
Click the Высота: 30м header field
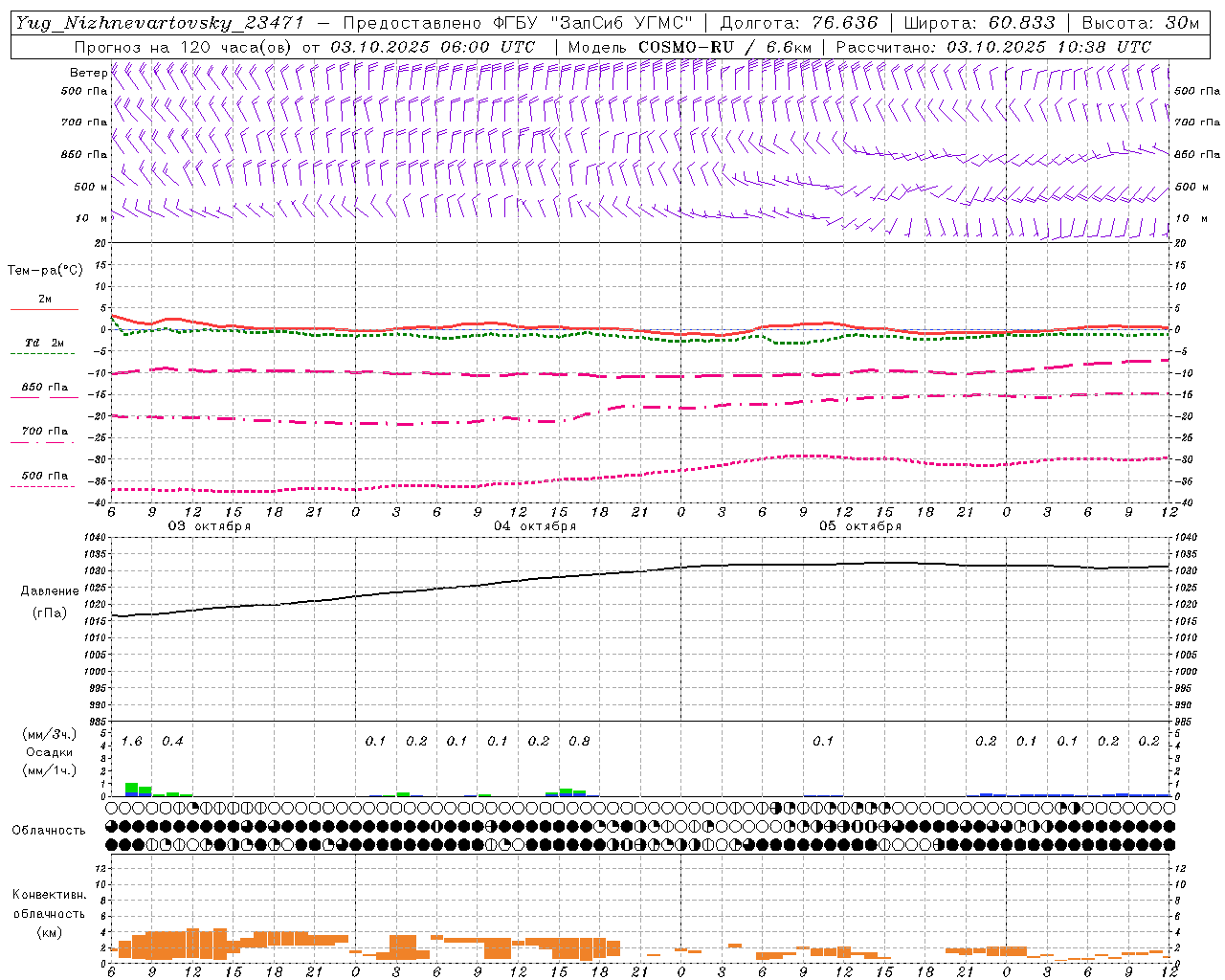coord(1140,23)
